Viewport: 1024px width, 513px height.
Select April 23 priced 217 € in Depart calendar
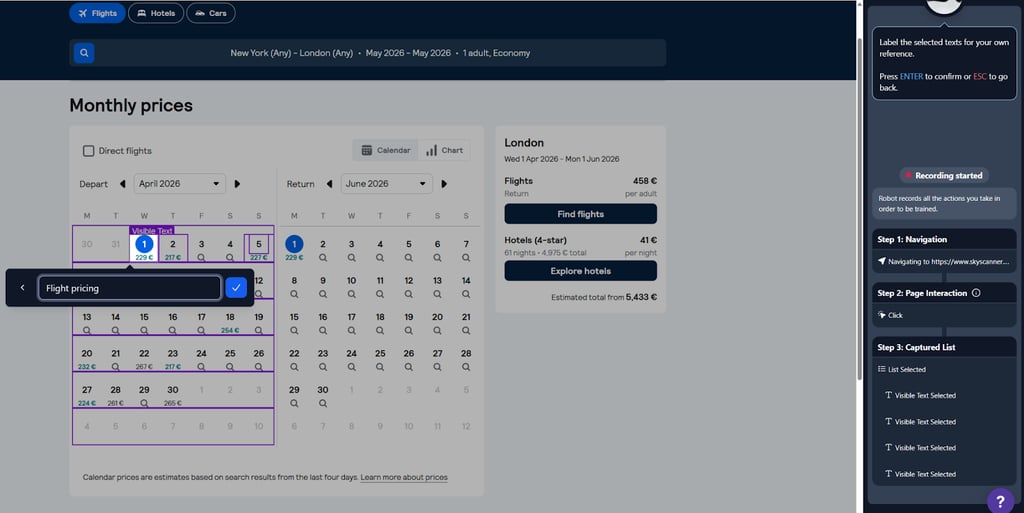pyautogui.click(x=172, y=360)
